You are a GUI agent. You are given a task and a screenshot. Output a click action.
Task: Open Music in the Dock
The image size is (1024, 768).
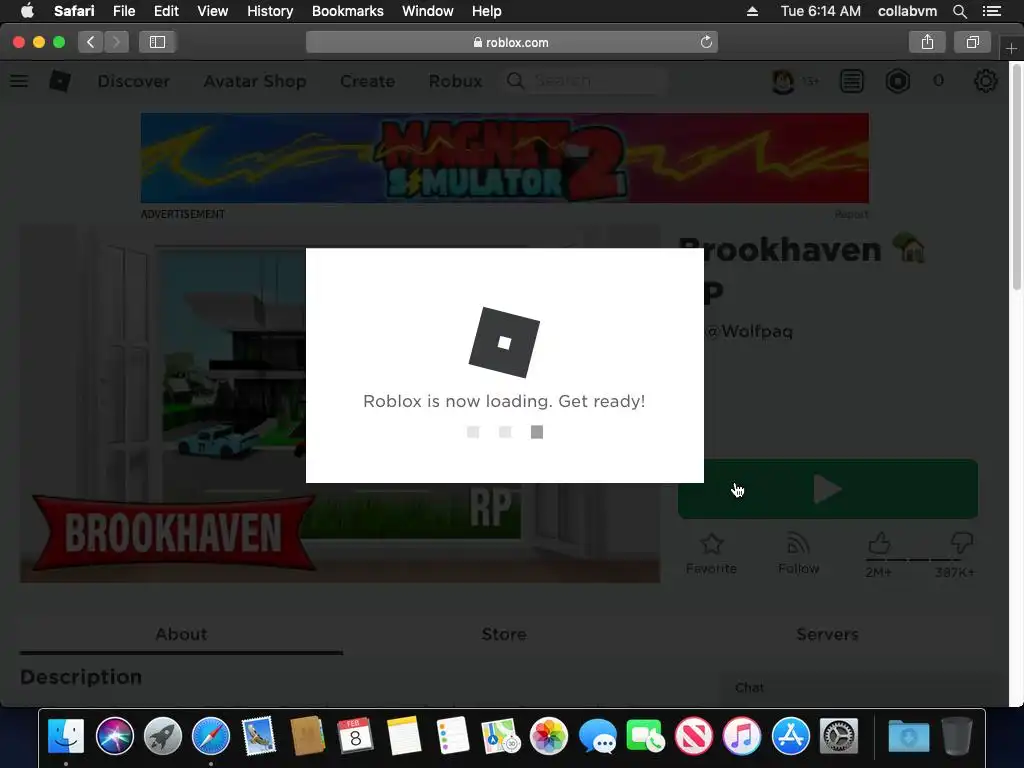click(742, 735)
